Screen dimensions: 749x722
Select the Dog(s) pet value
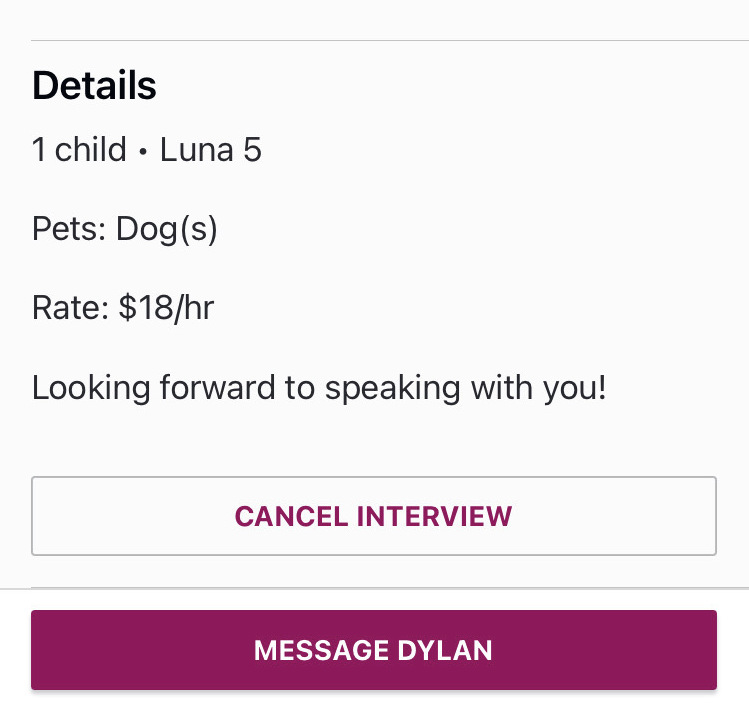pos(167,229)
